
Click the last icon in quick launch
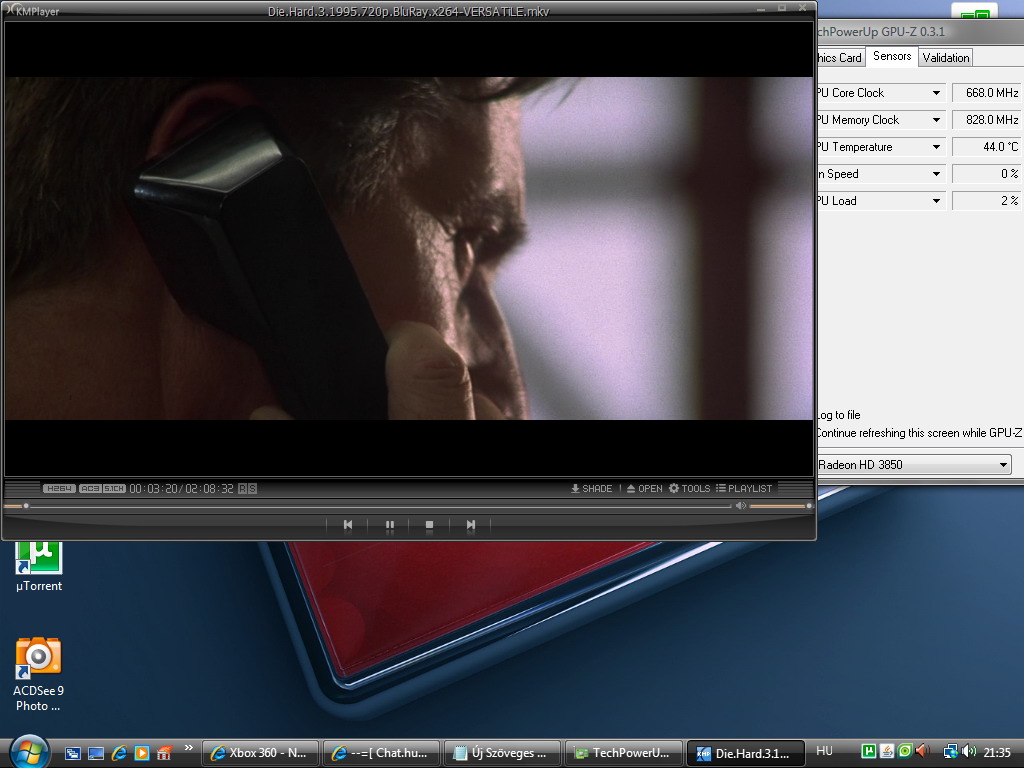coord(164,753)
